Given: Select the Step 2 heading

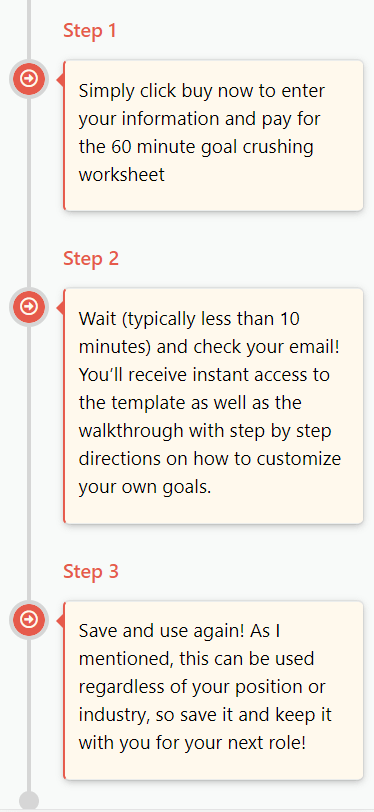Looking at the screenshot, I should click(91, 258).
